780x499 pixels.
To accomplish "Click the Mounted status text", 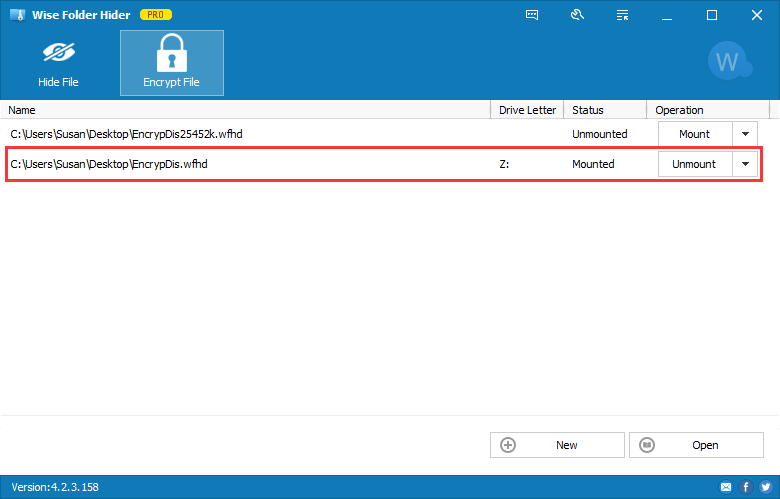I will coord(593,164).
